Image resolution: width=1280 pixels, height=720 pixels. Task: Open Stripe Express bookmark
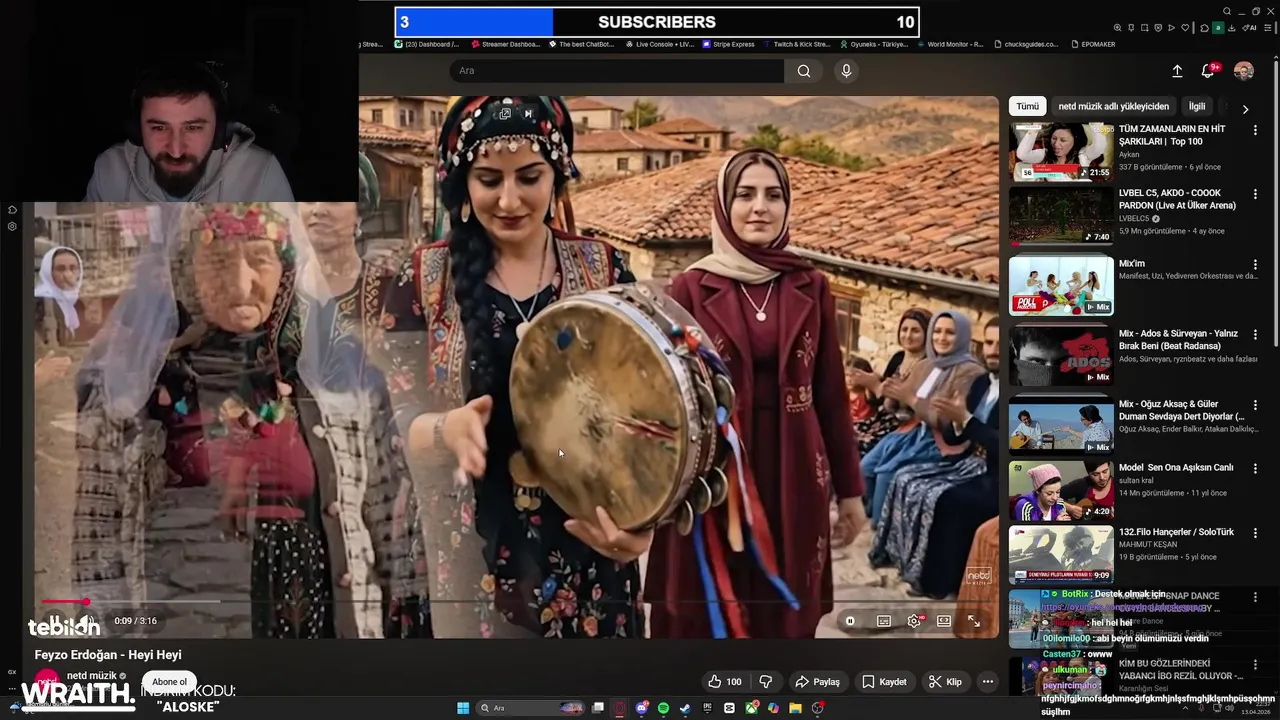[x=729, y=44]
